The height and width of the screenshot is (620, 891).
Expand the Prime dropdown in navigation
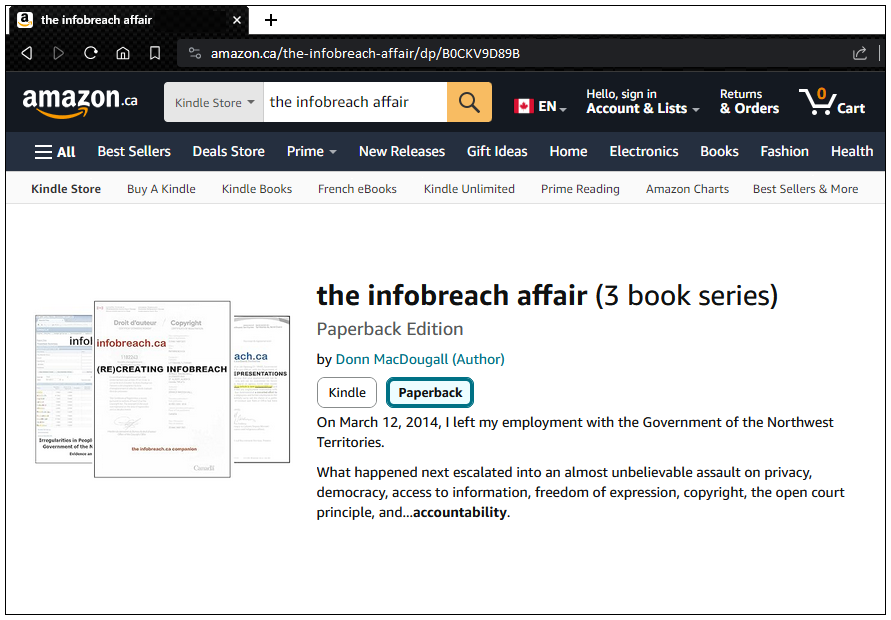[311, 152]
